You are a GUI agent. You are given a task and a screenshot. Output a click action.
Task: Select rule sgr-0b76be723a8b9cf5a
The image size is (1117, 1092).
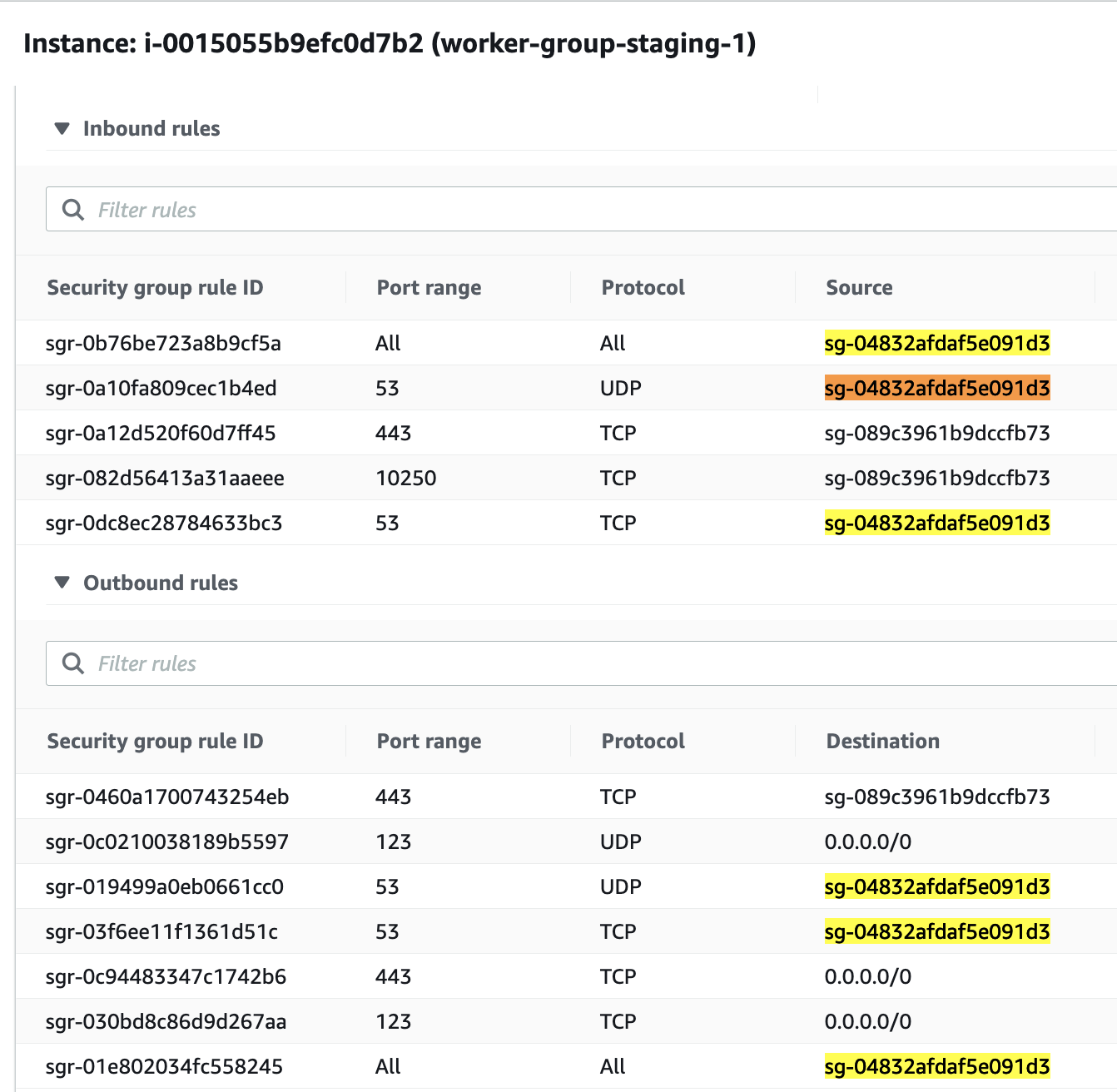[163, 343]
